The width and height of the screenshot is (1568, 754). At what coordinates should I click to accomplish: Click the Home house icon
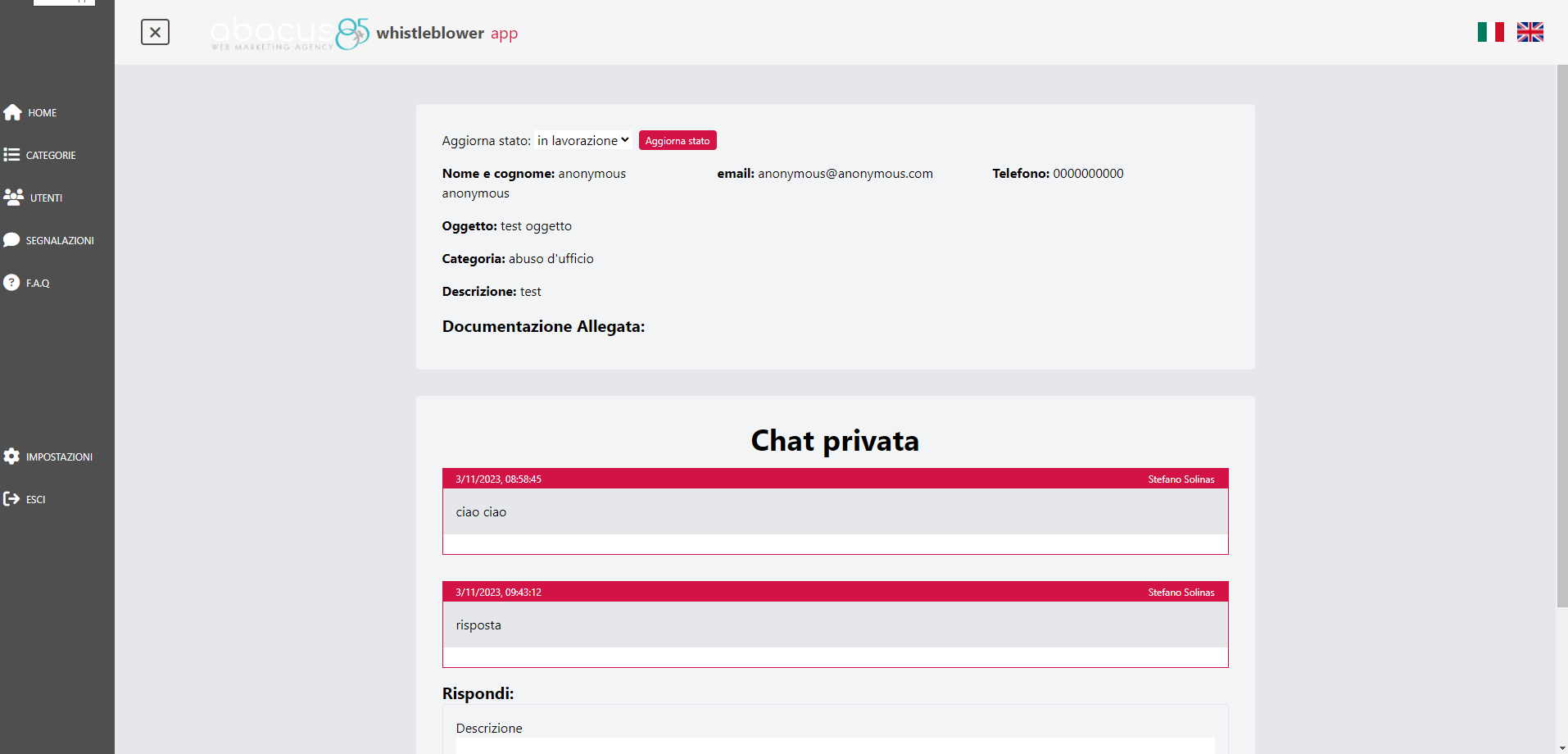[x=12, y=112]
